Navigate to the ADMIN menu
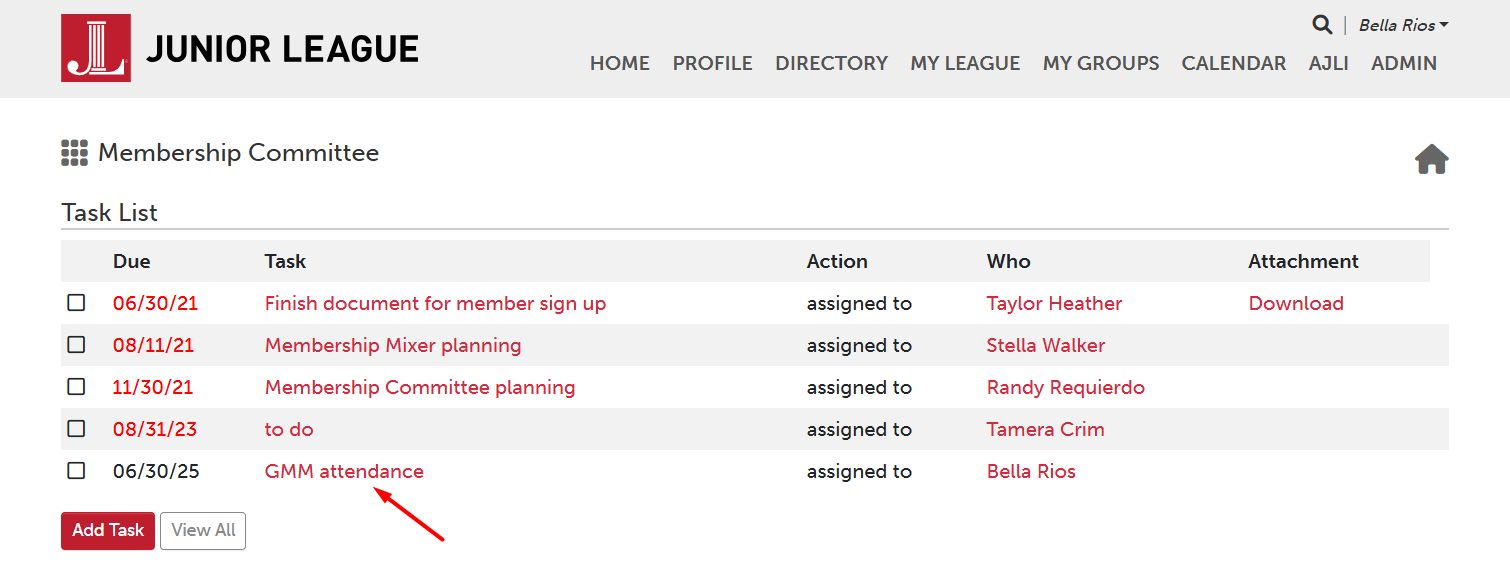 pos(1403,63)
